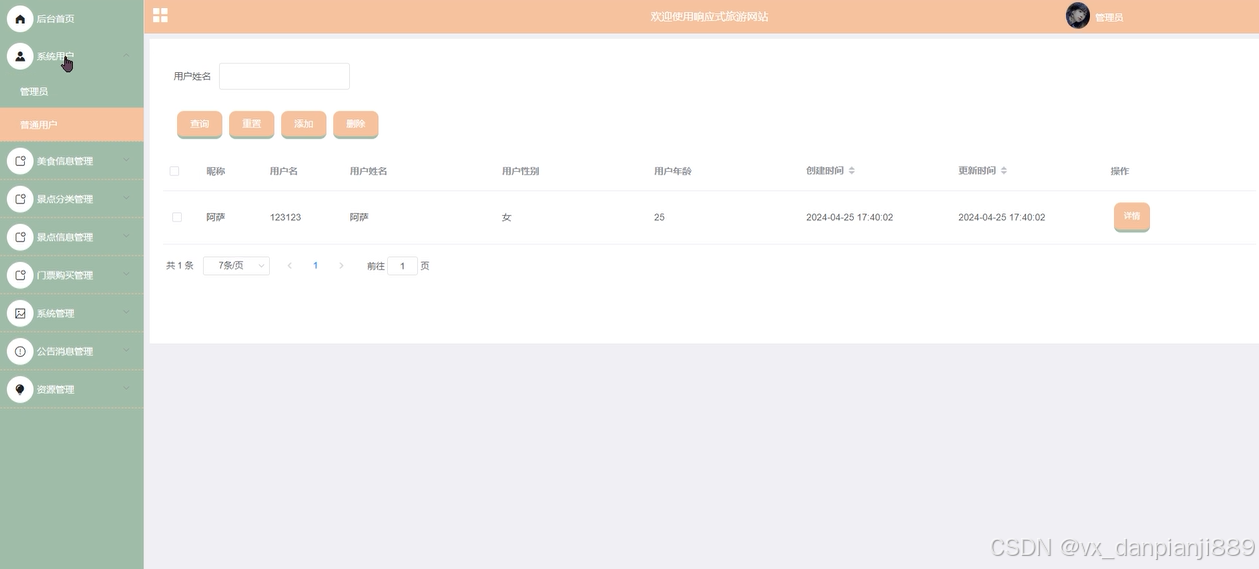Click the 前往 page number input
Image resolution: width=1259 pixels, height=569 pixels.
(x=402, y=266)
